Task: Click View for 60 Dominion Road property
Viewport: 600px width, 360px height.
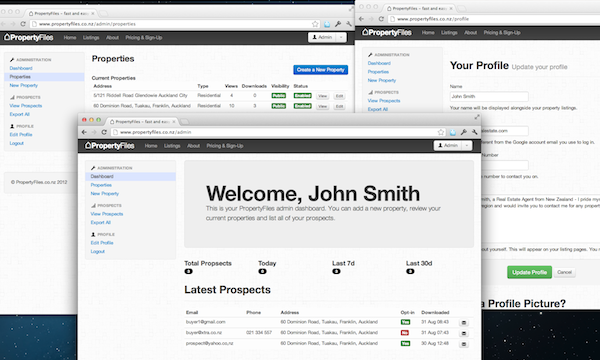Action: coord(323,106)
